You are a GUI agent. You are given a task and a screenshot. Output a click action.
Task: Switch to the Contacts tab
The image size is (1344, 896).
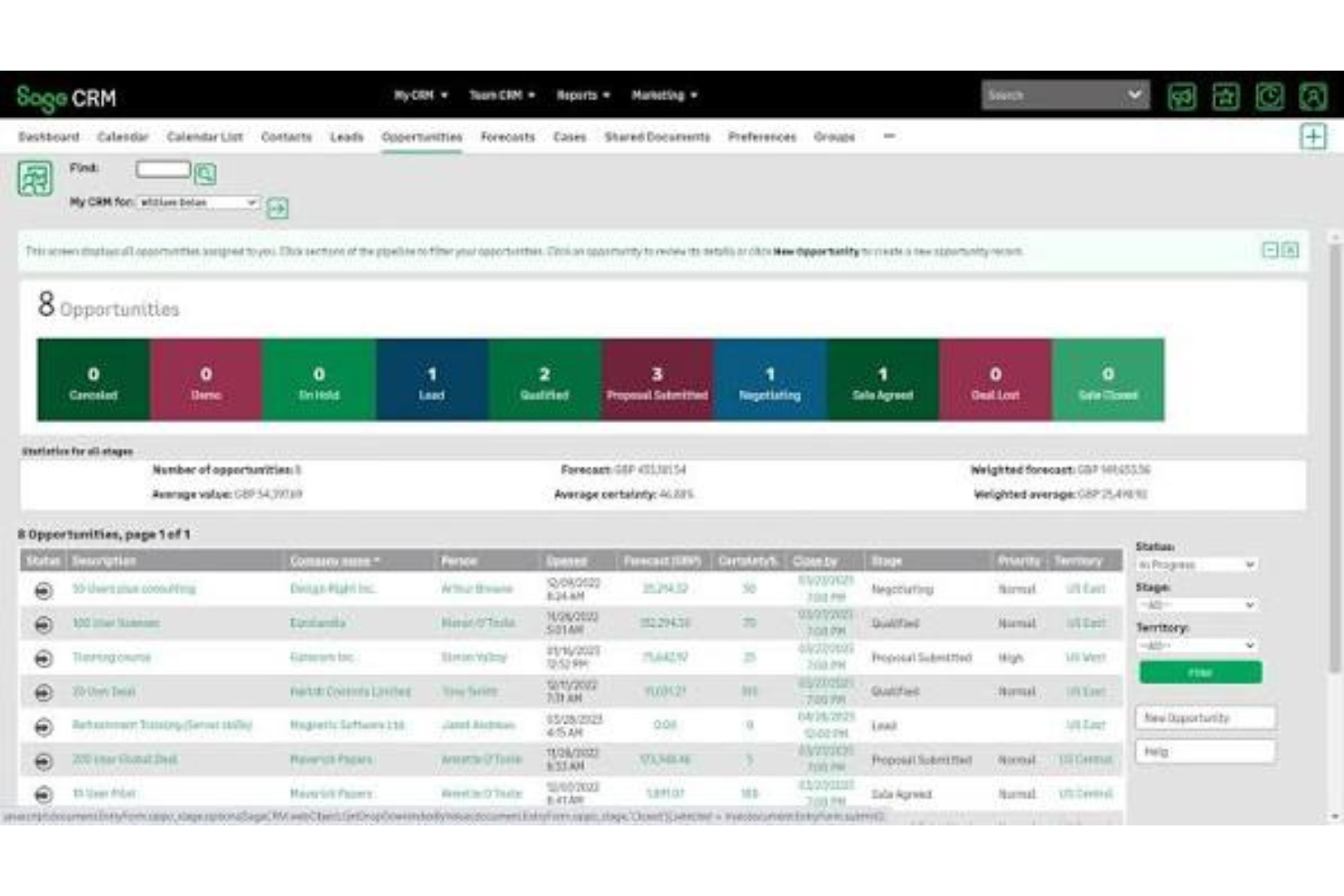coord(286,137)
